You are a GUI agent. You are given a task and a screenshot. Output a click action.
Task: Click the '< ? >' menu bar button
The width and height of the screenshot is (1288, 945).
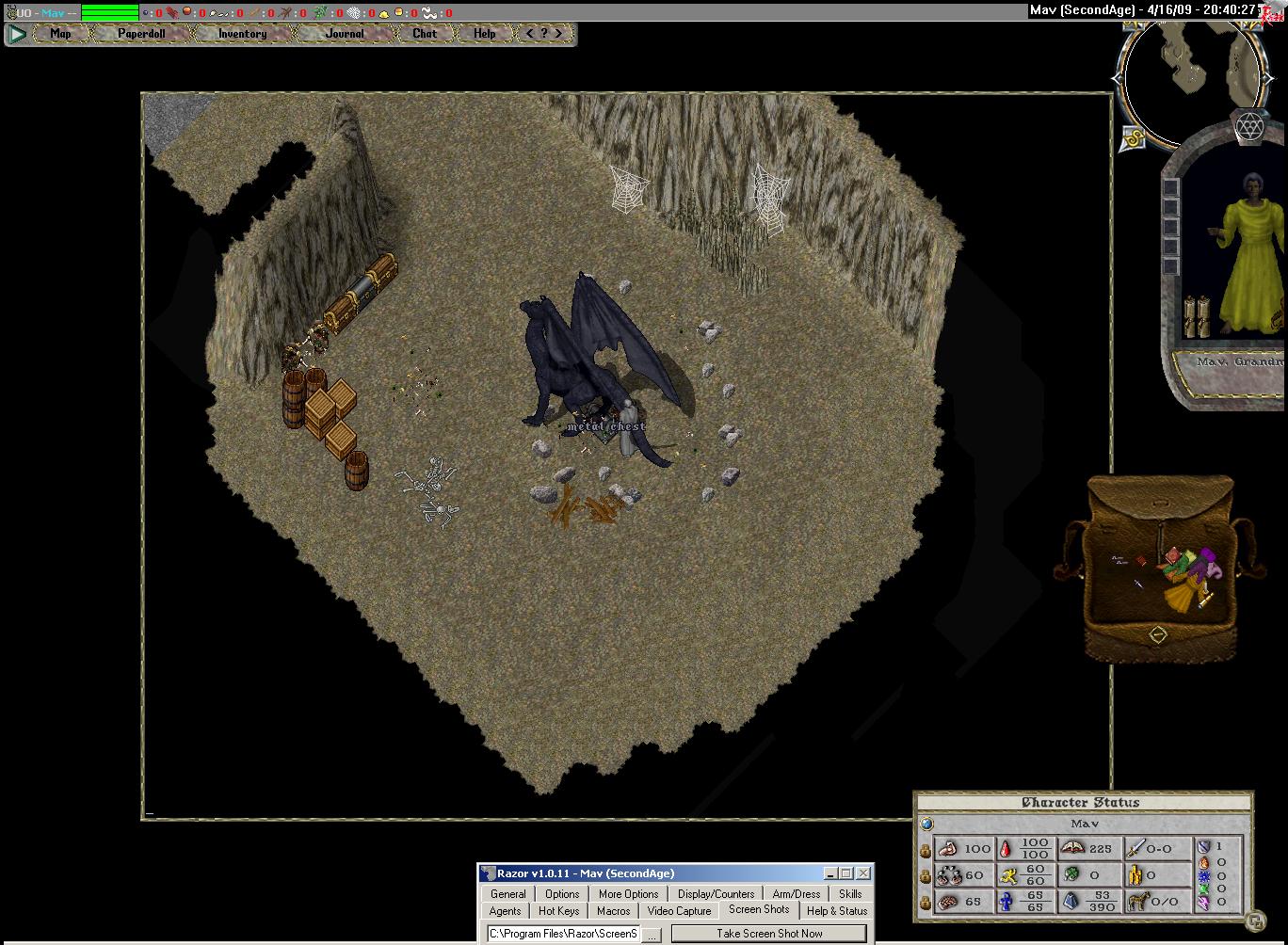point(544,34)
